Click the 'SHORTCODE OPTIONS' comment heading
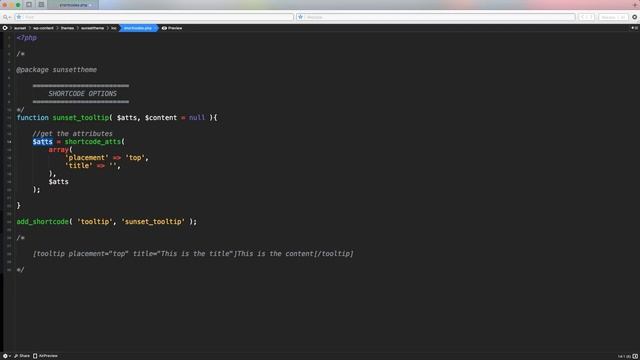The image size is (640, 360). click(82, 93)
